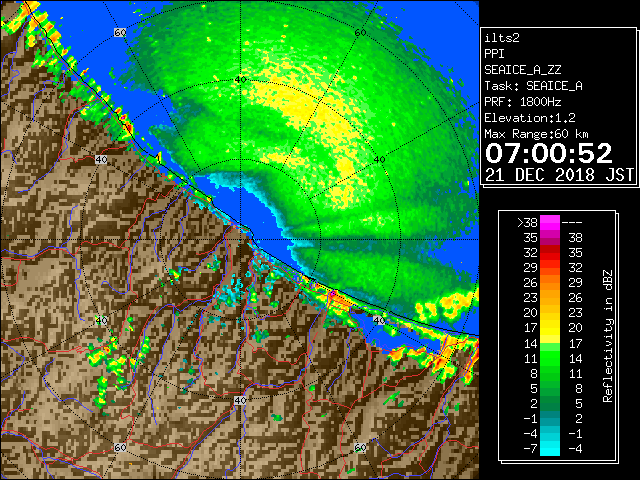Select the date "21 DEC 2018 JST"
Image resolution: width=640 pixels, height=480 pixels.
[559, 175]
